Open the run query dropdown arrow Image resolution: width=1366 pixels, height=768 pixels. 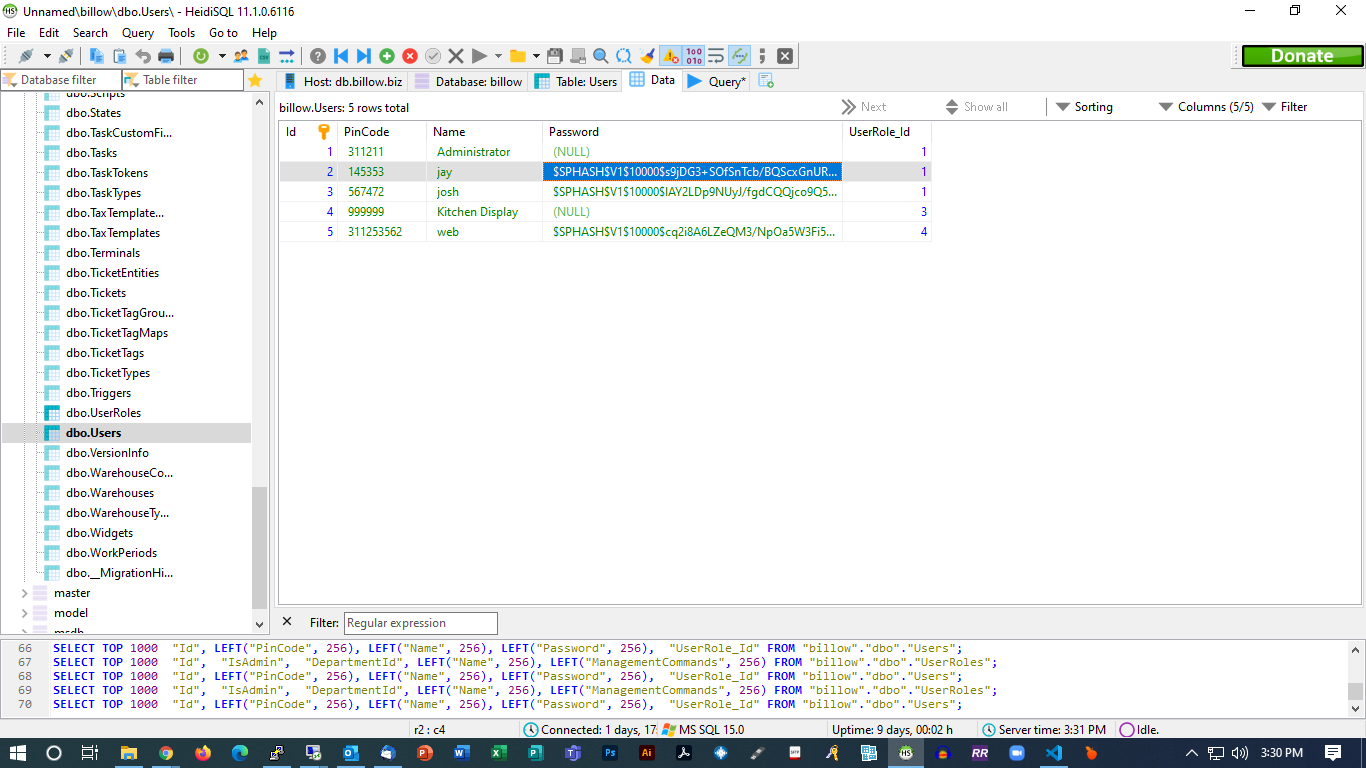click(x=498, y=56)
